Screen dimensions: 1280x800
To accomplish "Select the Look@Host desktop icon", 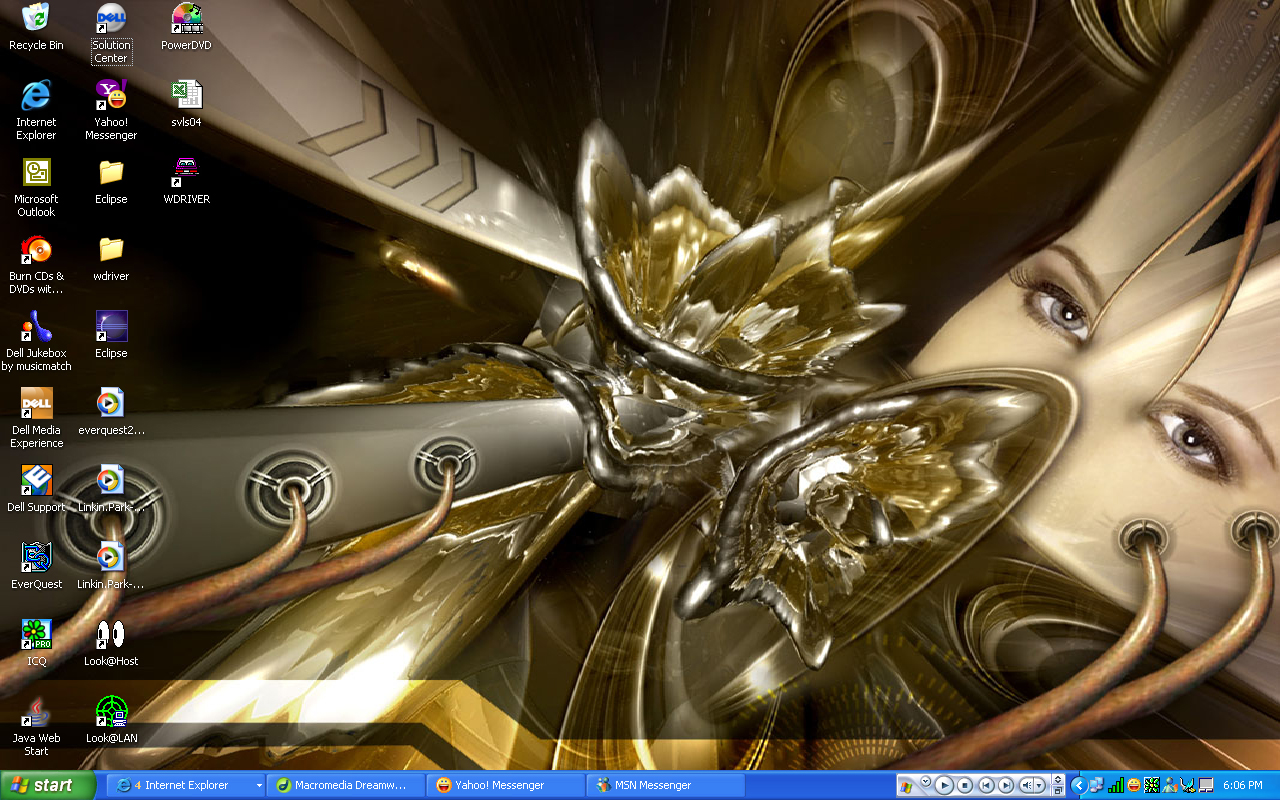I will coord(111,643).
